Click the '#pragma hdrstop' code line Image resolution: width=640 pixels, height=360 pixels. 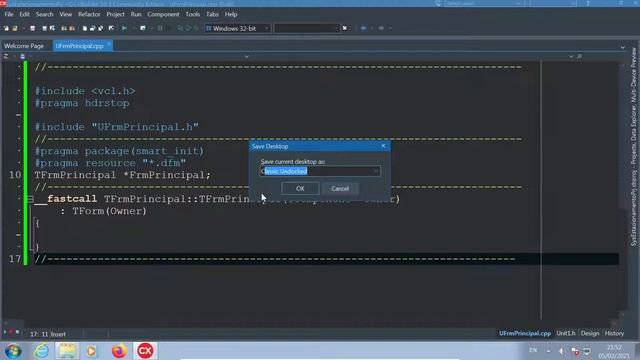[x=82, y=103]
